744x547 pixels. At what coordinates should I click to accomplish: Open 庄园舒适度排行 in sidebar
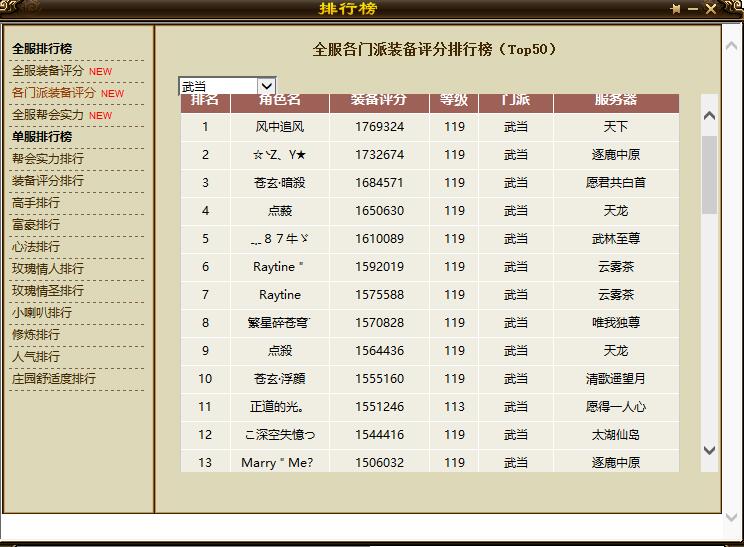pyautogui.click(x=54, y=379)
